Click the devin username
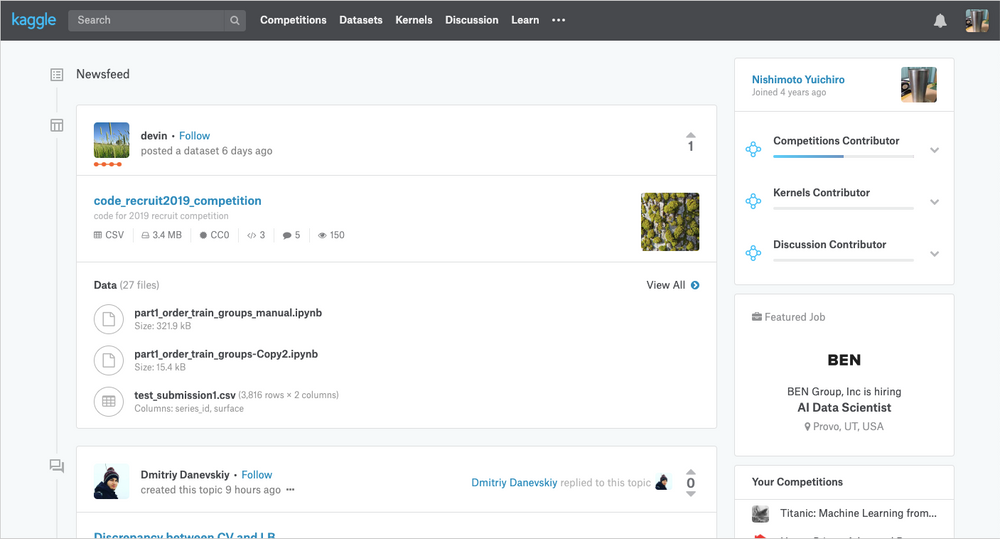Image resolution: width=1000 pixels, height=539 pixels. click(x=154, y=136)
